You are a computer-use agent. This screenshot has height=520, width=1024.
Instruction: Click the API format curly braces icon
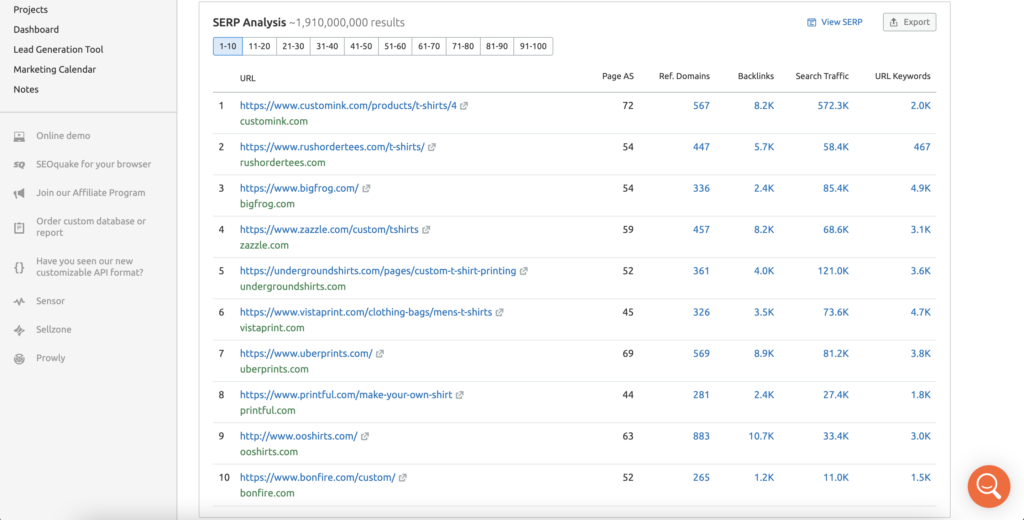click(x=20, y=267)
